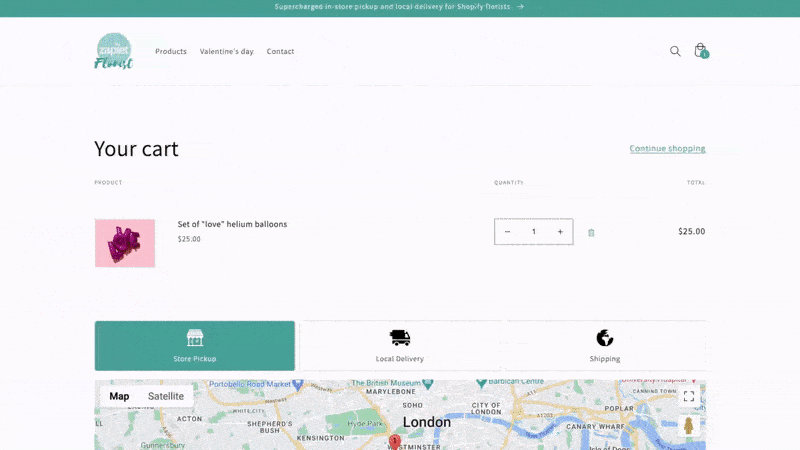Viewport: 800px width, 450px height.
Task: Open the search icon in header
Action: pos(675,51)
